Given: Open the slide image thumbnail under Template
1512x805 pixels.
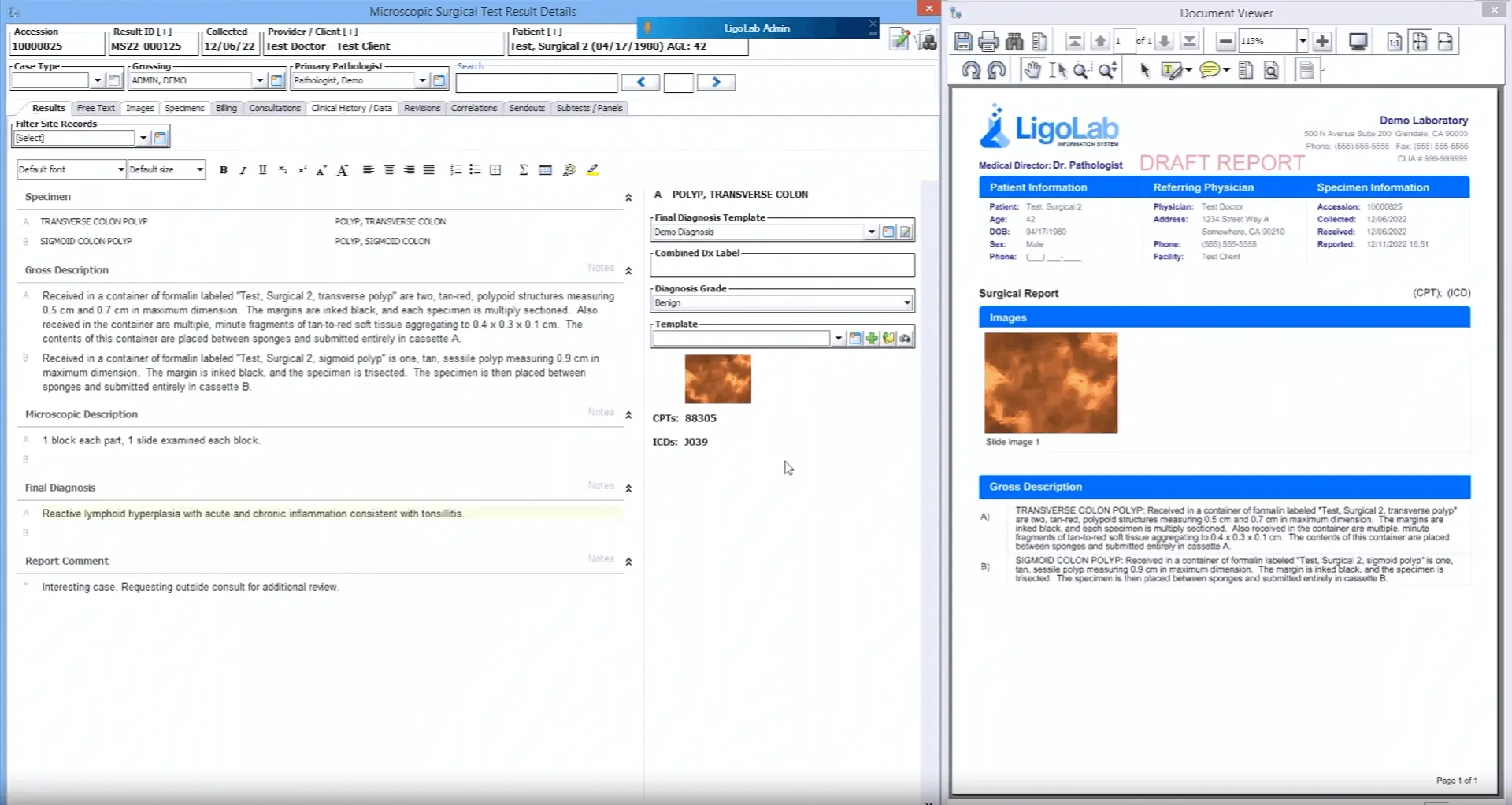Looking at the screenshot, I should [717, 379].
